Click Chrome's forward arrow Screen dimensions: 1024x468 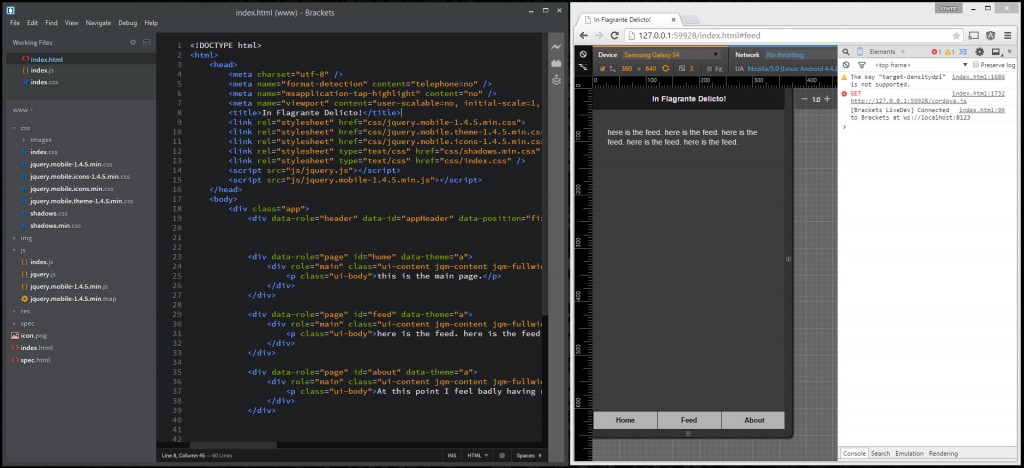pyautogui.click(x=600, y=35)
